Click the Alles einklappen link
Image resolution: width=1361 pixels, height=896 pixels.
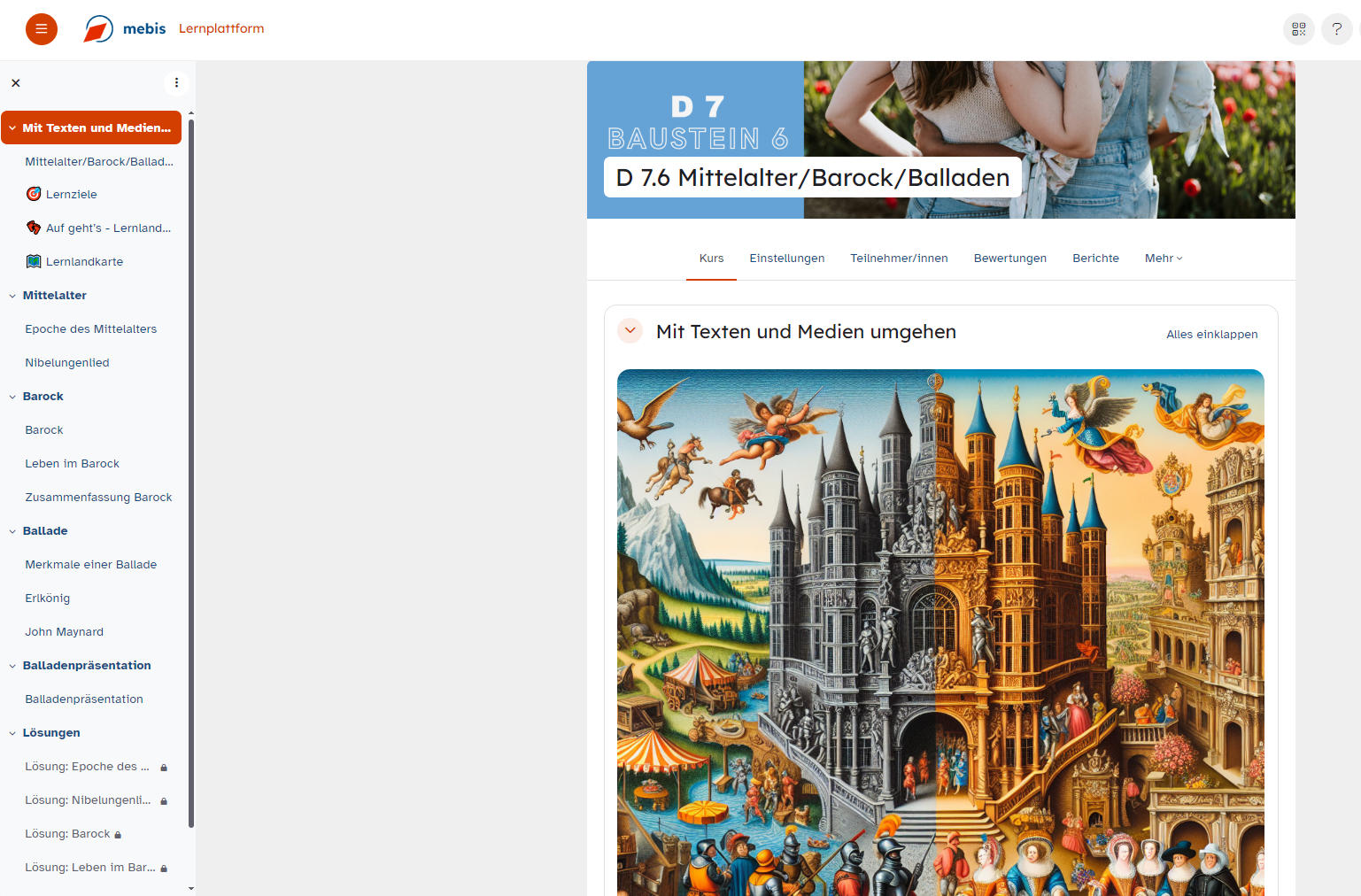tap(1211, 335)
